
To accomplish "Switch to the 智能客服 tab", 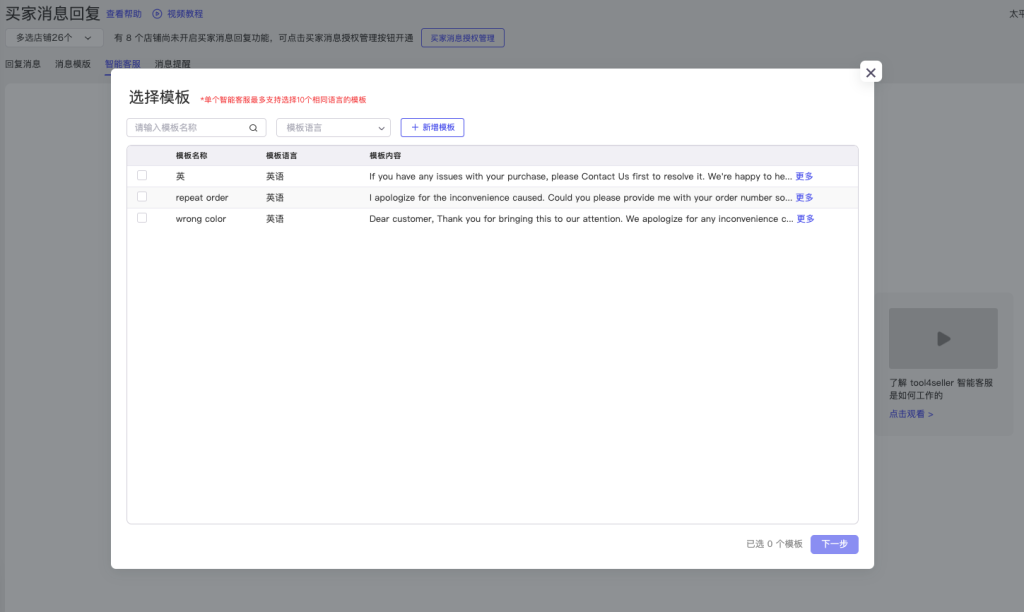I will click(123, 64).
